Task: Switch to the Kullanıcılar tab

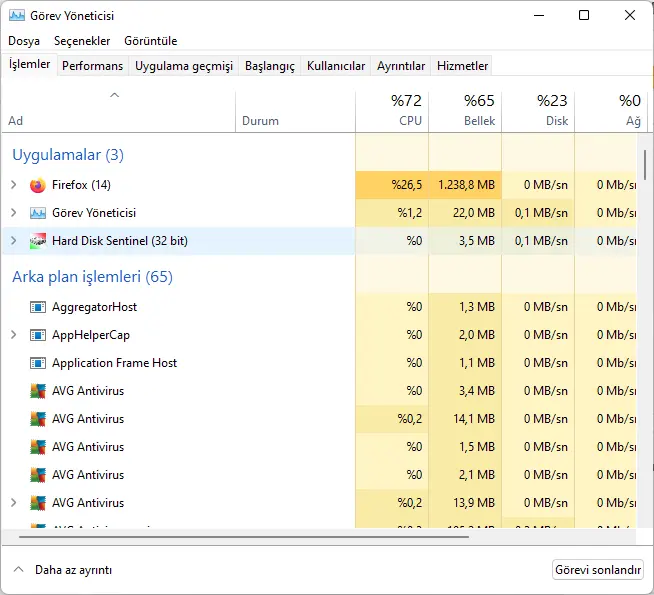Action: [x=336, y=66]
